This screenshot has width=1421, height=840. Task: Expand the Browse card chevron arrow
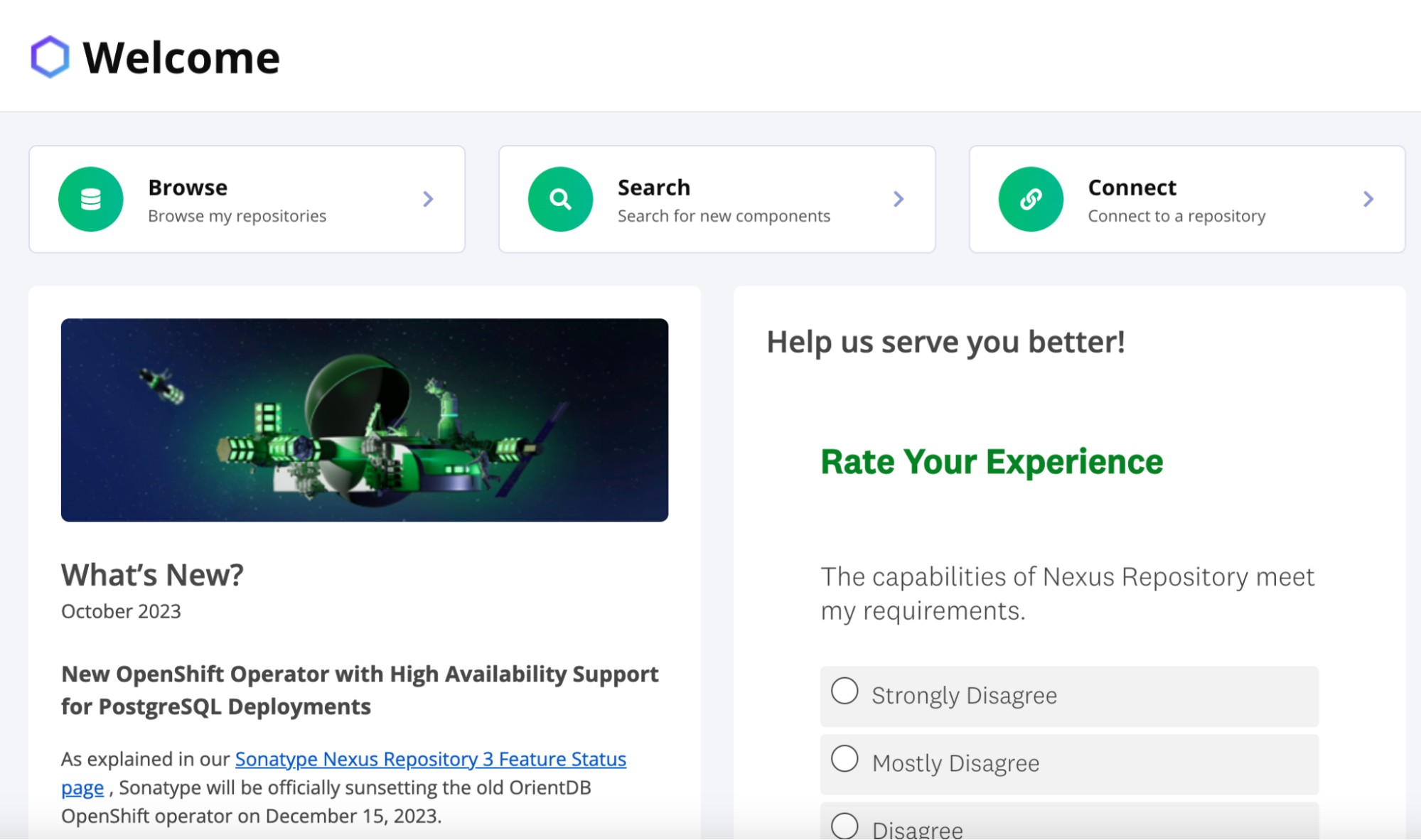point(428,199)
